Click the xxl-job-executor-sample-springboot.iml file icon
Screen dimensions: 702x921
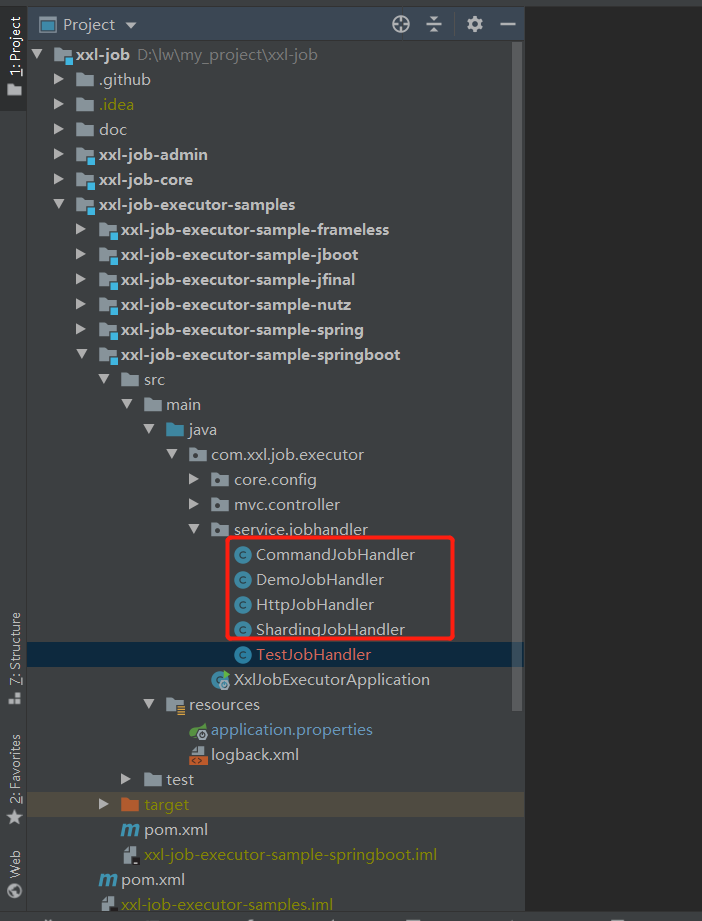[130, 855]
